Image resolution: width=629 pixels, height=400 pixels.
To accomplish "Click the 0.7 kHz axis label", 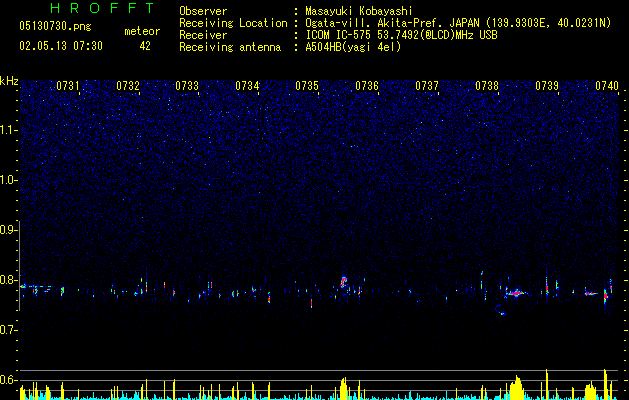I will click(x=9, y=330).
